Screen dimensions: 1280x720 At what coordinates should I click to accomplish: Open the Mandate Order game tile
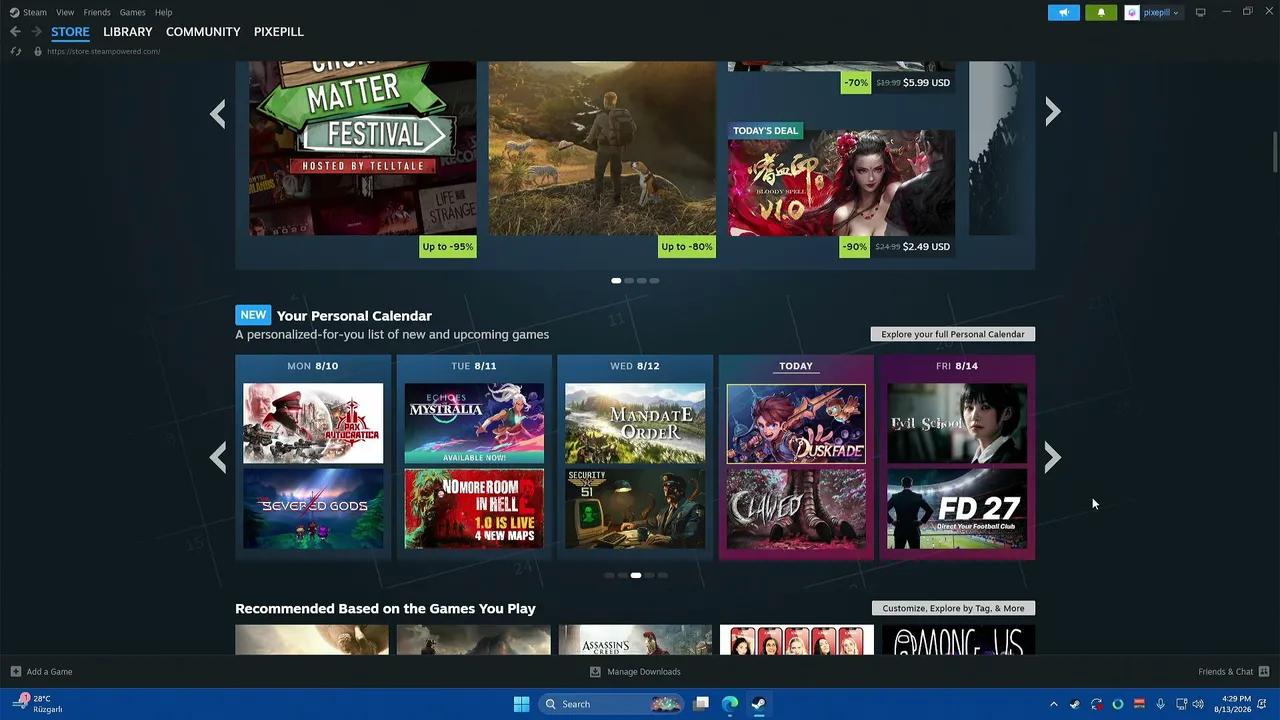(x=635, y=424)
